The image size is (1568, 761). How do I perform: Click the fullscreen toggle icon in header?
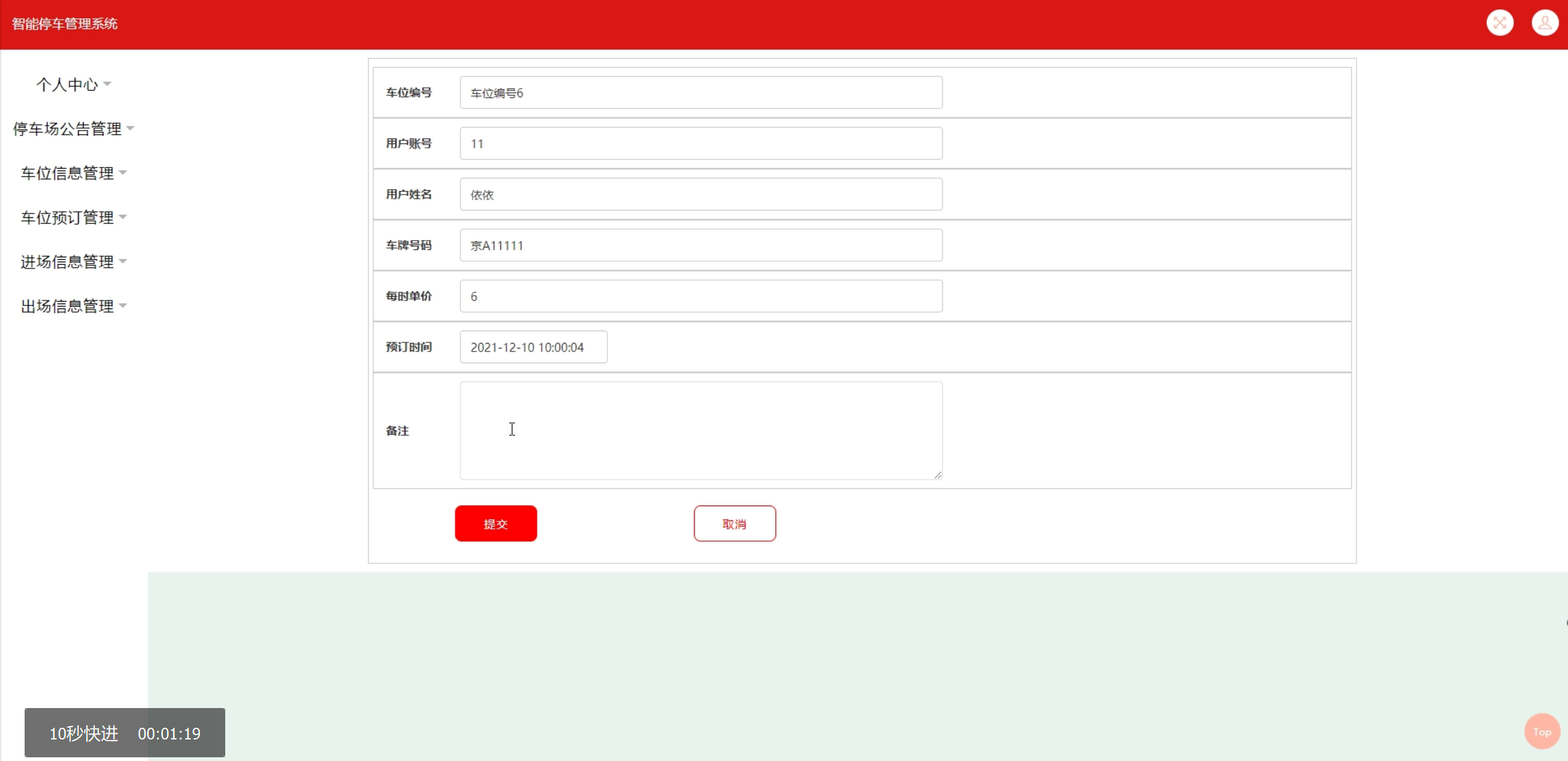pos(1500,23)
